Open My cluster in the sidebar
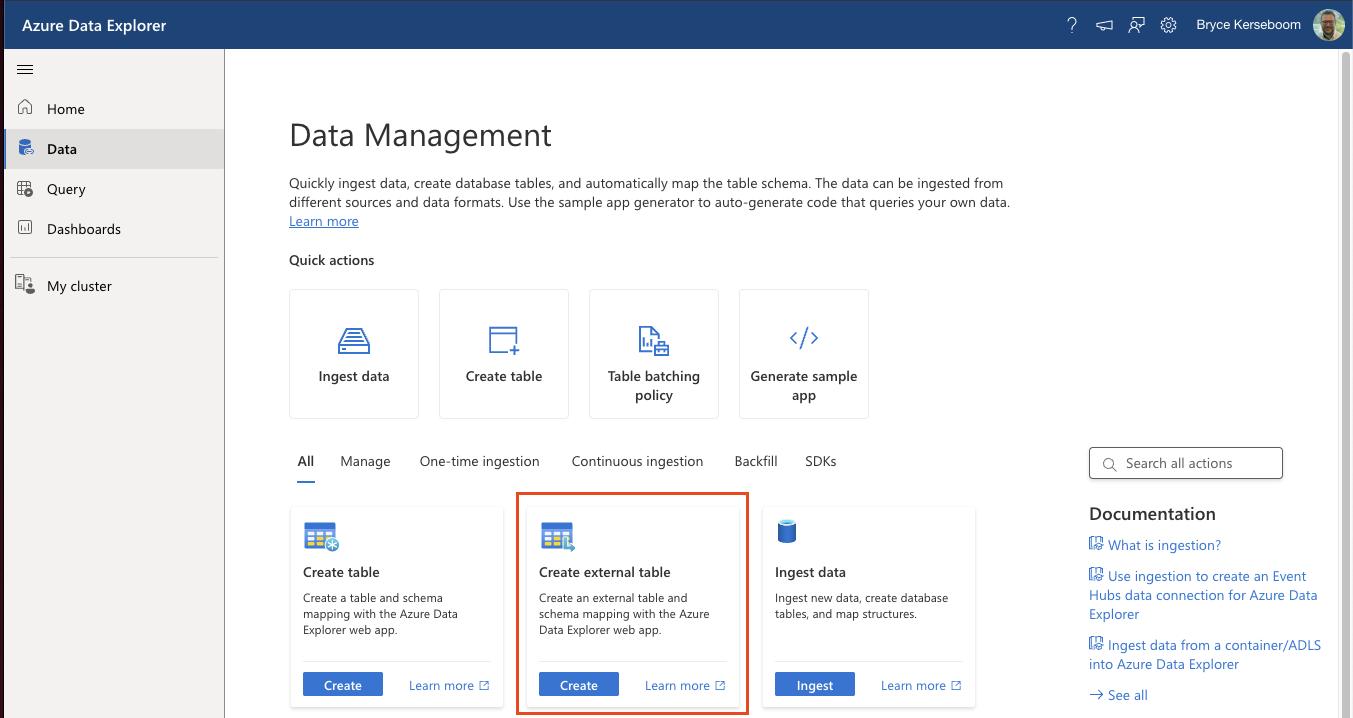 [79, 286]
